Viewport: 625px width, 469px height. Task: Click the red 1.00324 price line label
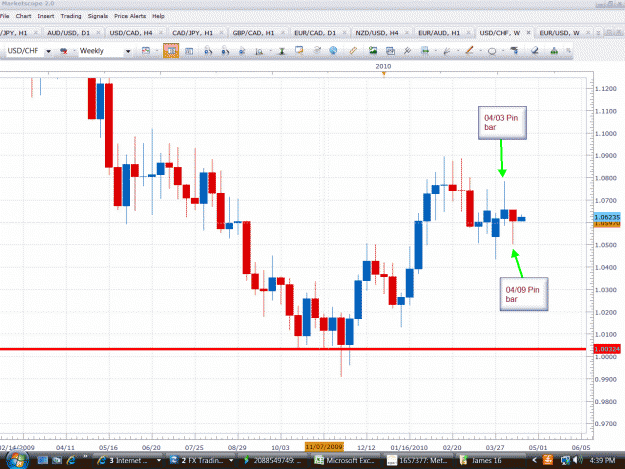[x=607, y=349]
